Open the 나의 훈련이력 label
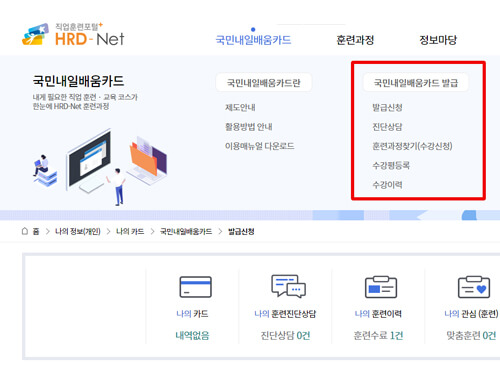The image size is (500, 370). click(x=378, y=314)
